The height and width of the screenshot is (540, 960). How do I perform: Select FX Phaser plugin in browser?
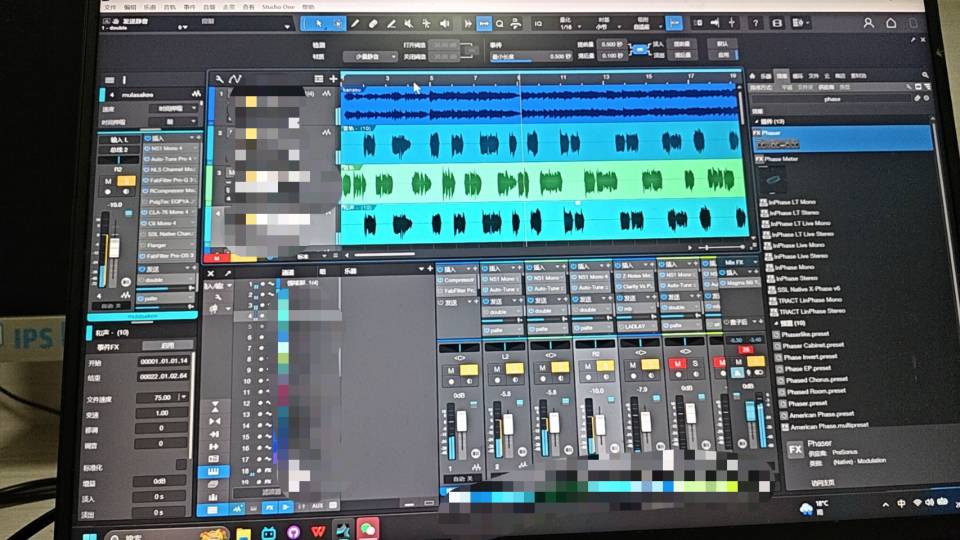[x=842, y=138]
